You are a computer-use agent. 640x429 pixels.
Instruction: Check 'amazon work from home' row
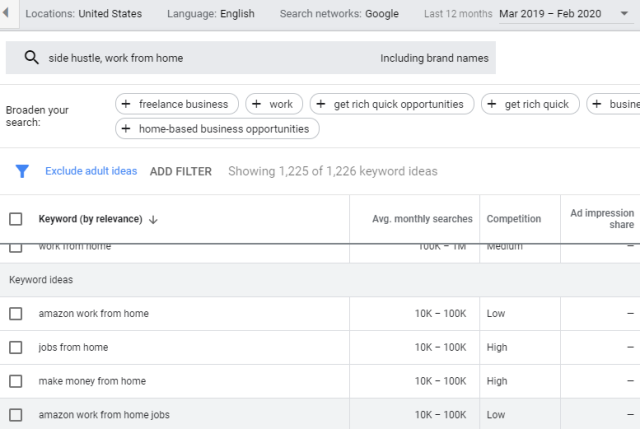[x=15, y=313]
